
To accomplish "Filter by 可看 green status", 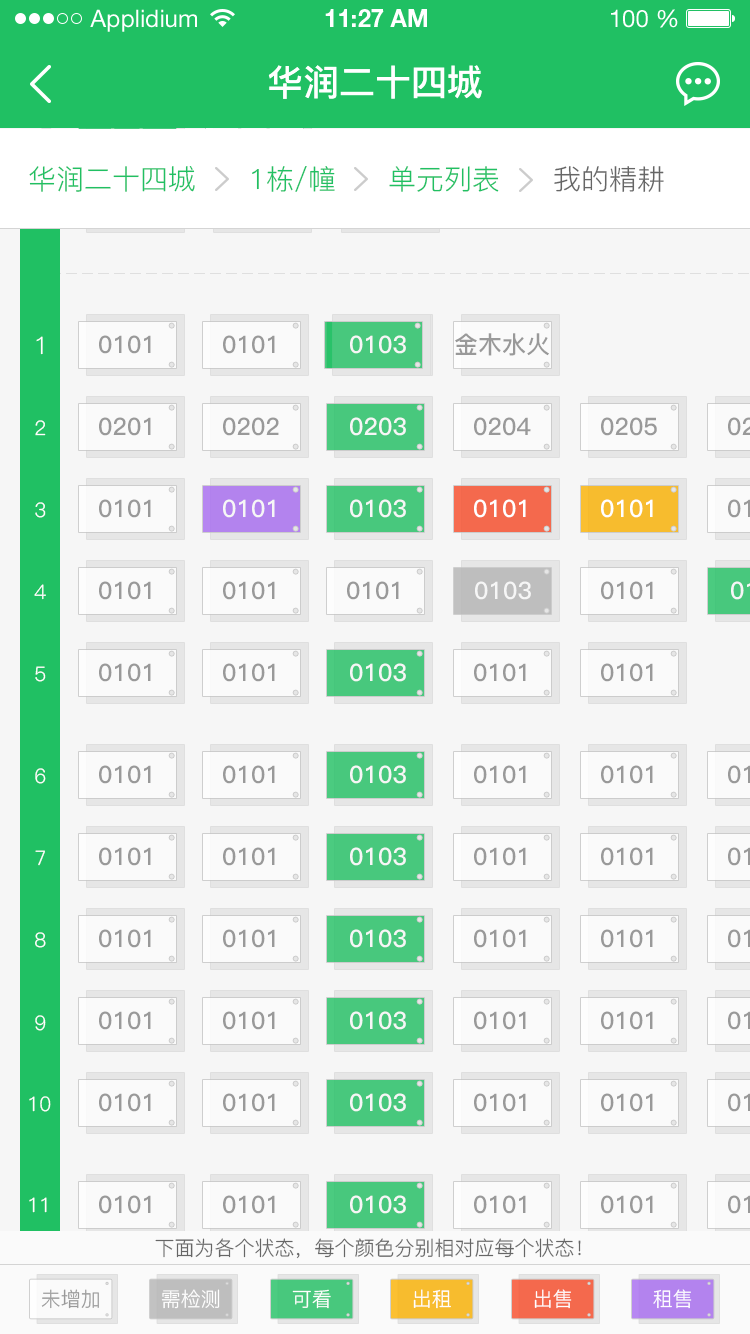I will [312, 1299].
